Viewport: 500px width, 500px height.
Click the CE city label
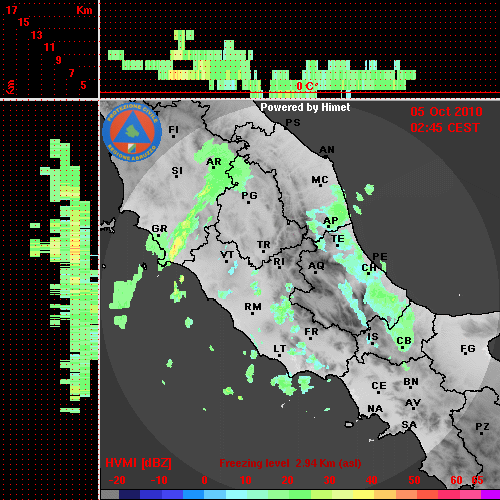pos(379,386)
